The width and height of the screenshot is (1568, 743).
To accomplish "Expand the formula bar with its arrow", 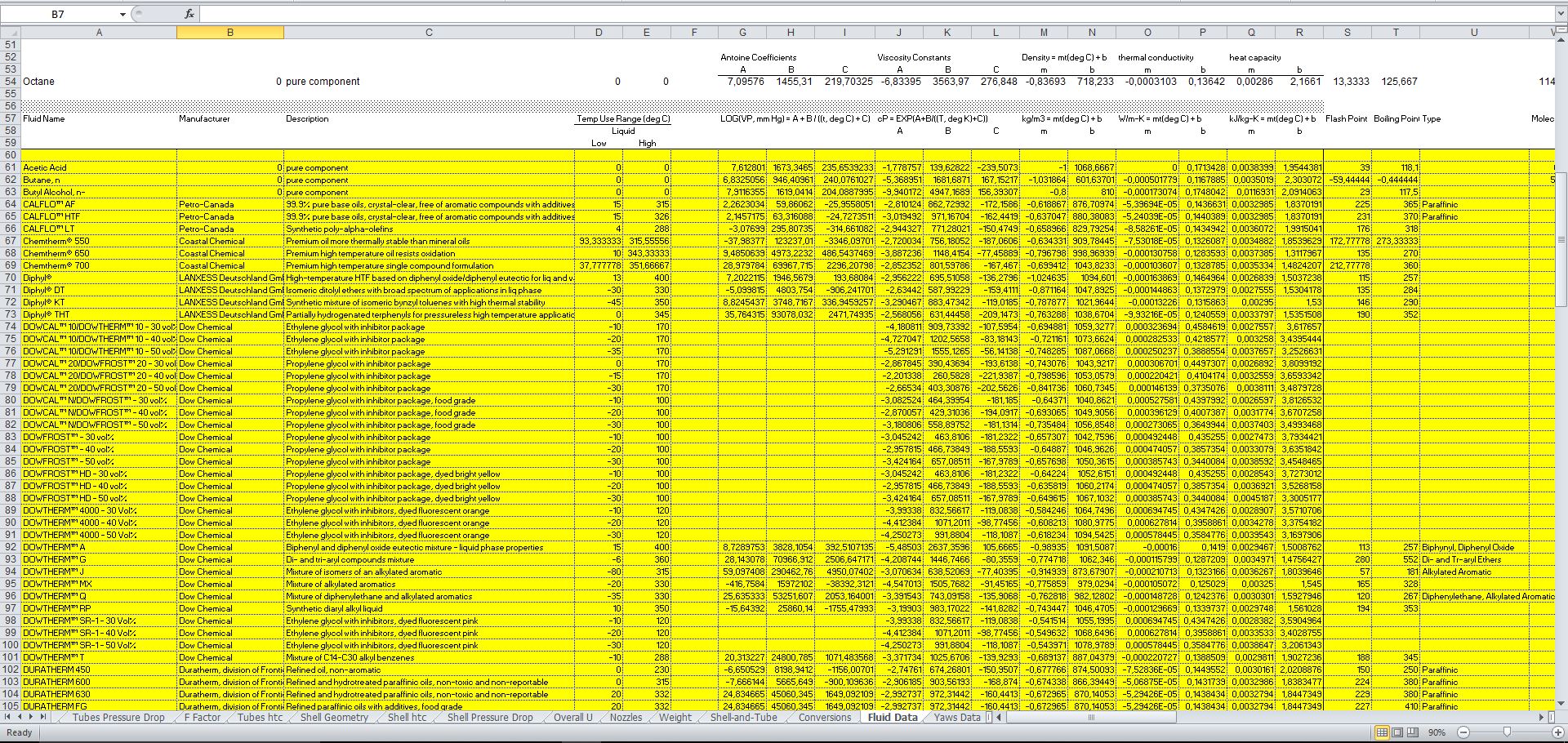I will [x=1561, y=14].
